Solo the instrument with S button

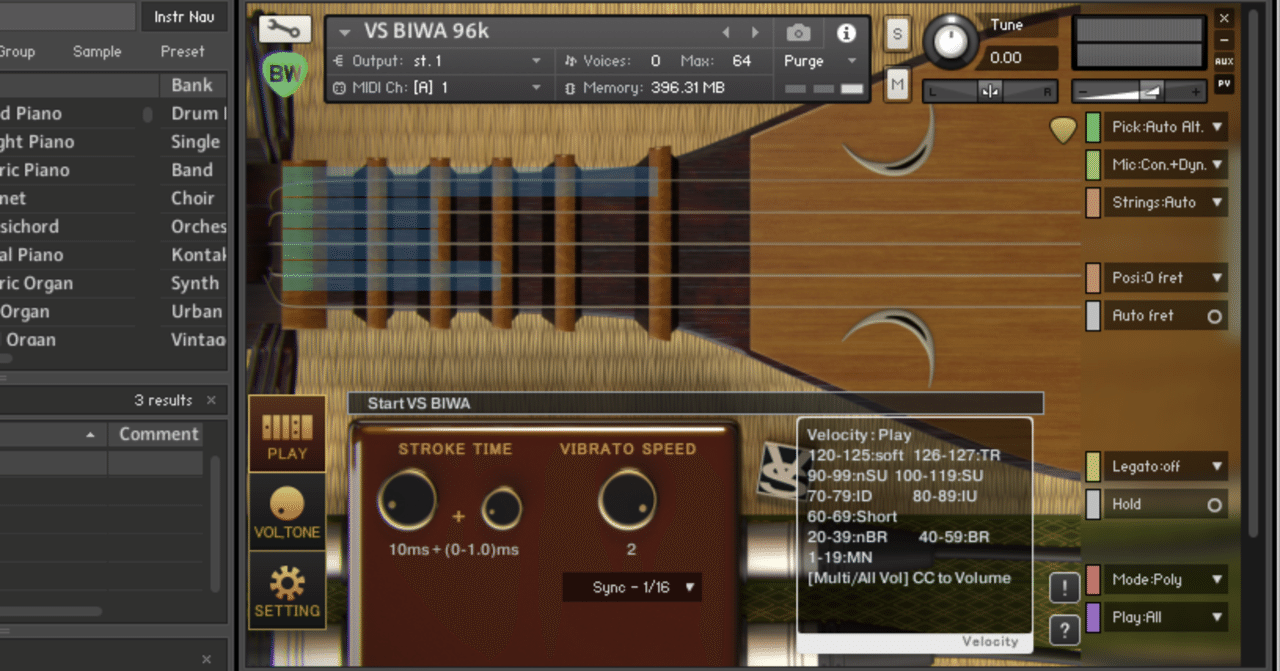coord(897,33)
